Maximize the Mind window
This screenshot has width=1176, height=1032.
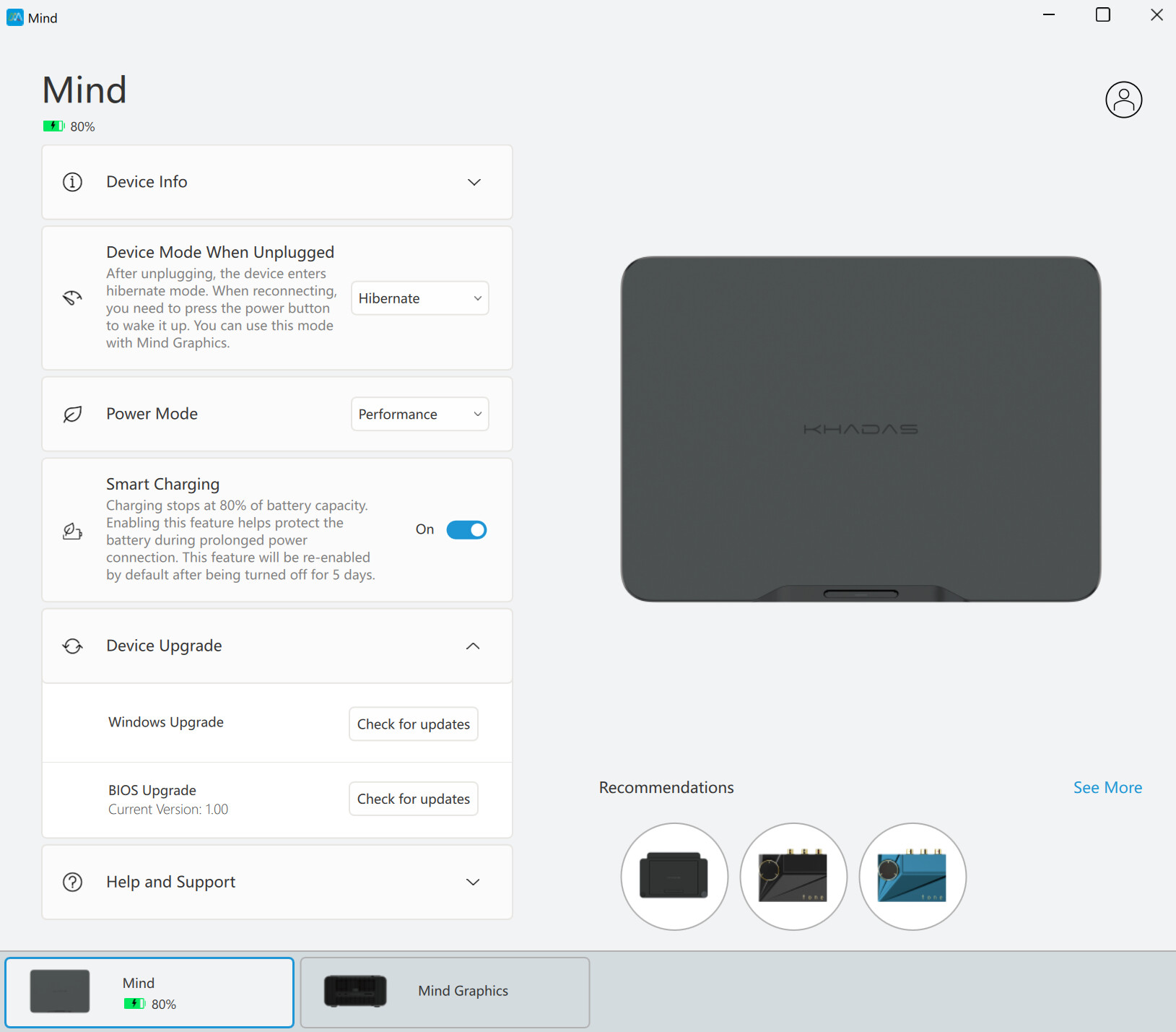(1102, 14)
